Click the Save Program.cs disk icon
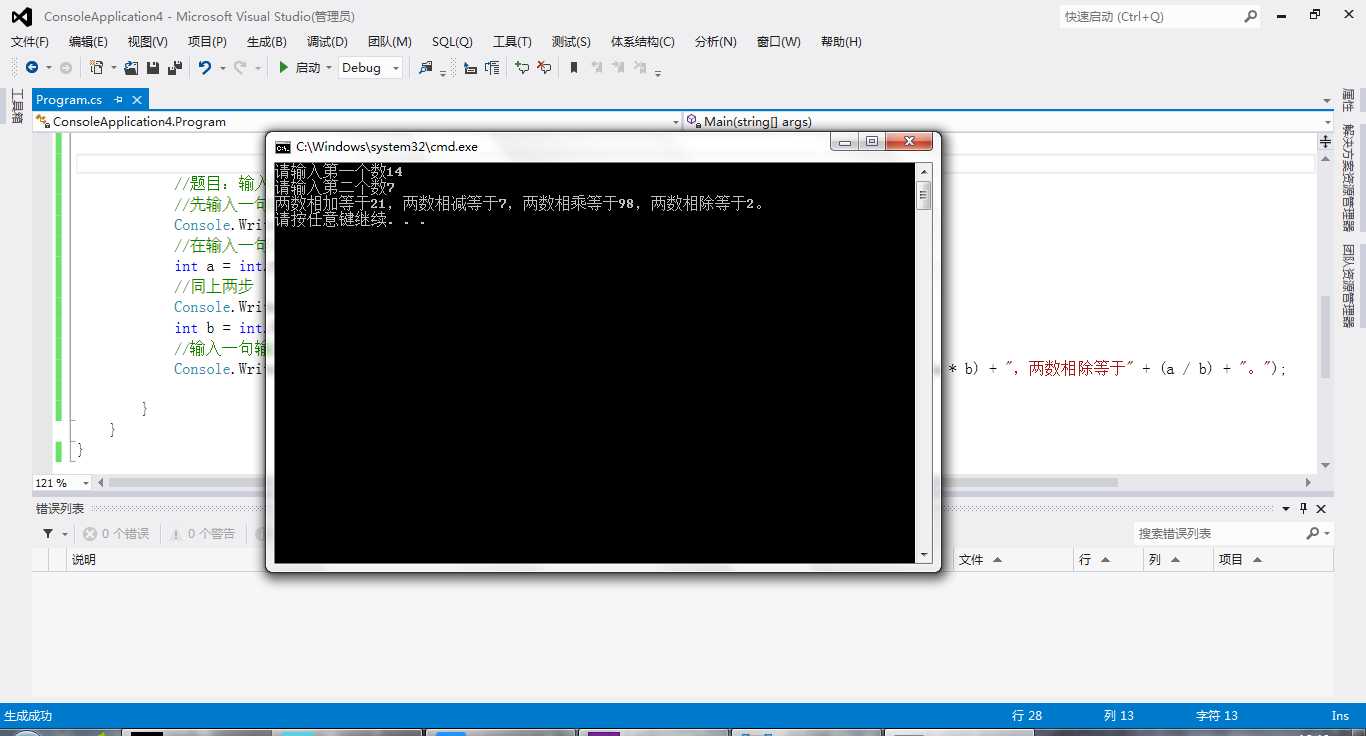 [x=153, y=67]
